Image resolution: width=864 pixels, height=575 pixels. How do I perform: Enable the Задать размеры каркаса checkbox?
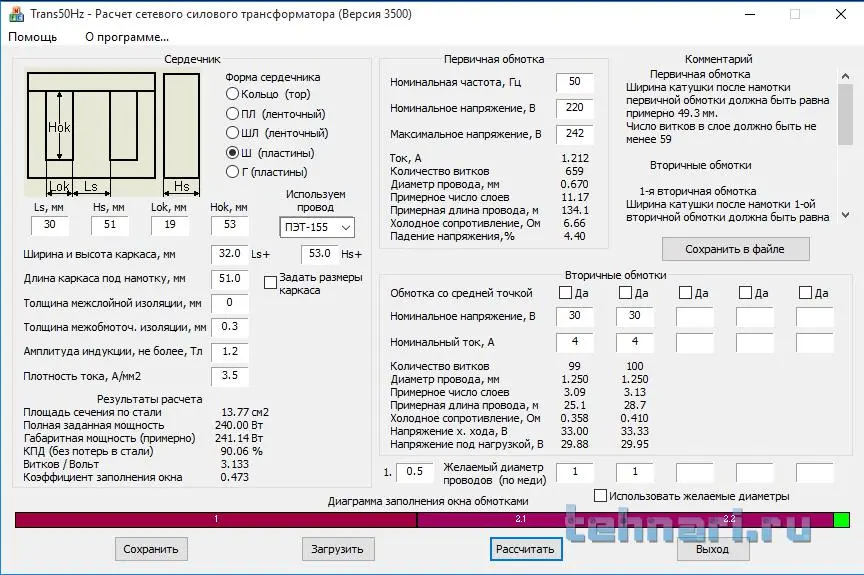(270, 283)
